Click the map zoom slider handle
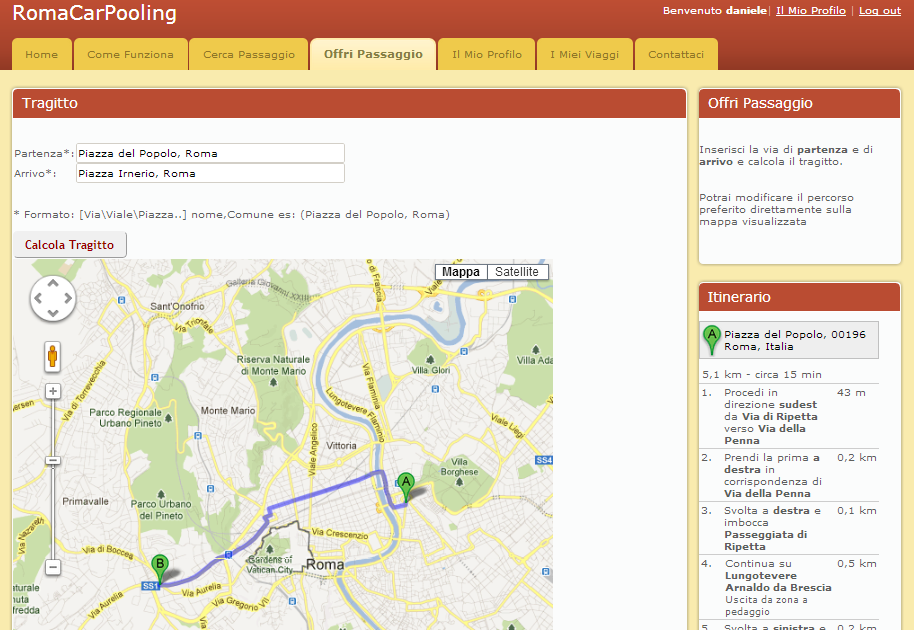The width and height of the screenshot is (914, 630). pyautogui.click(x=53, y=460)
